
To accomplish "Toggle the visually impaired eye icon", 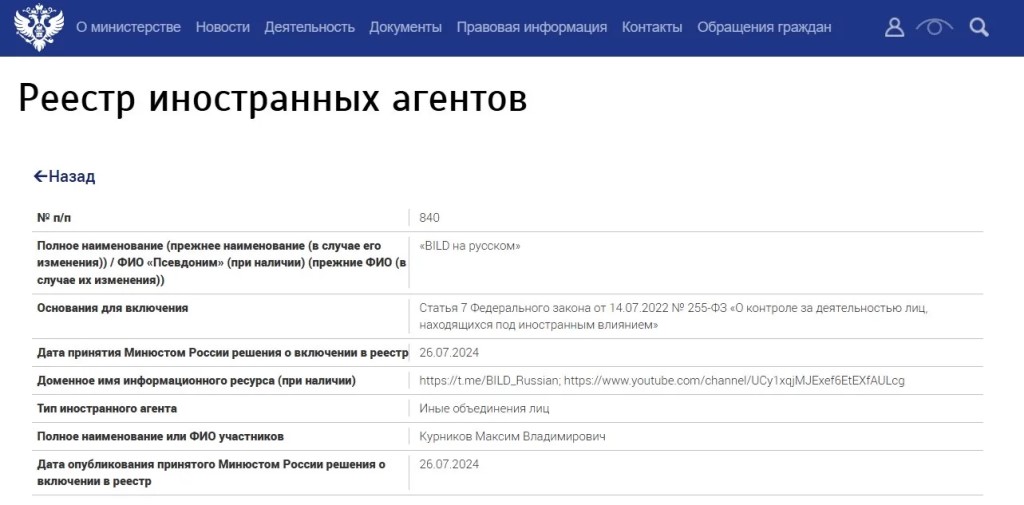I will pyautogui.click(x=935, y=27).
